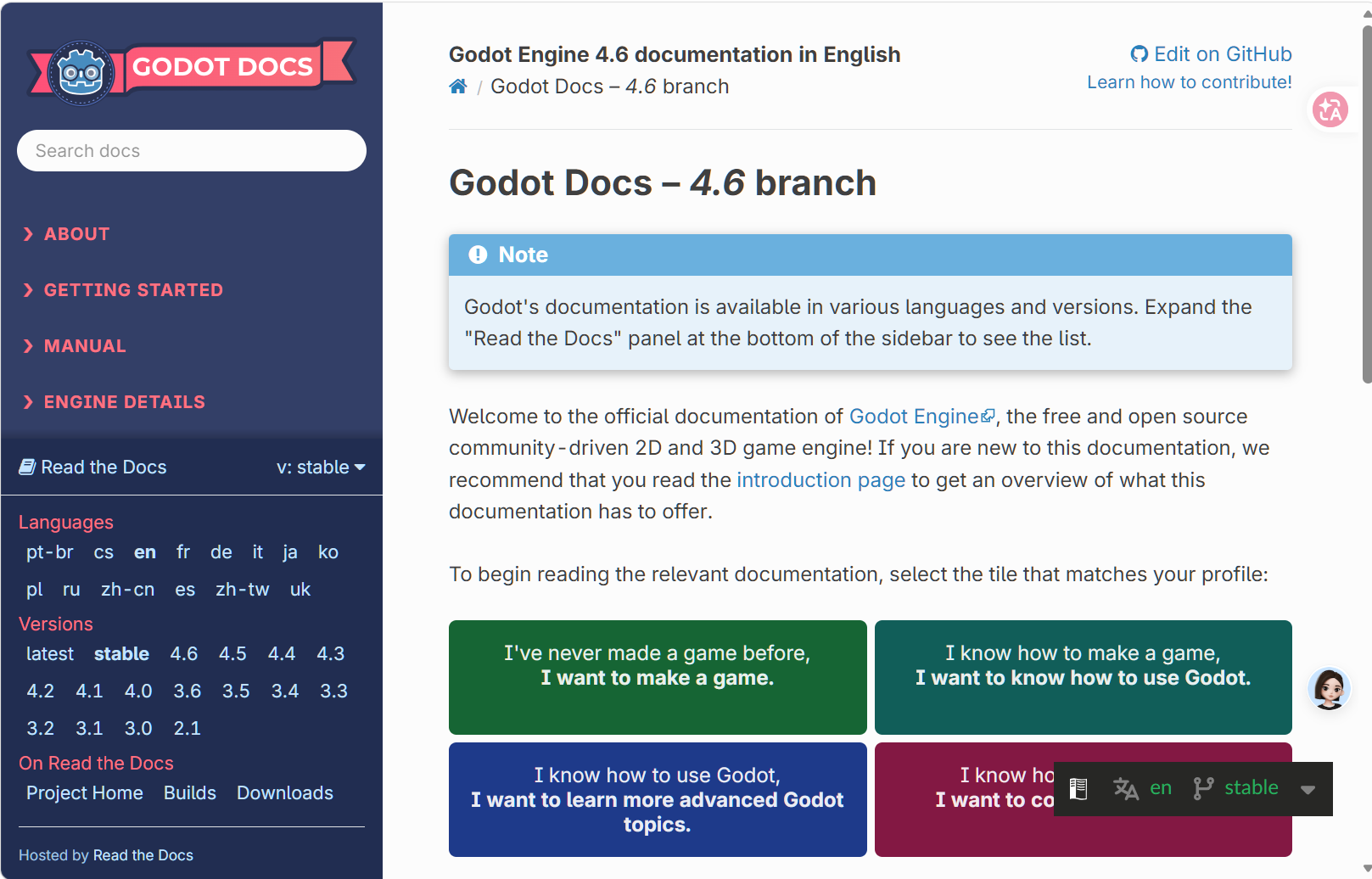Open the introduction page link

coord(820,480)
